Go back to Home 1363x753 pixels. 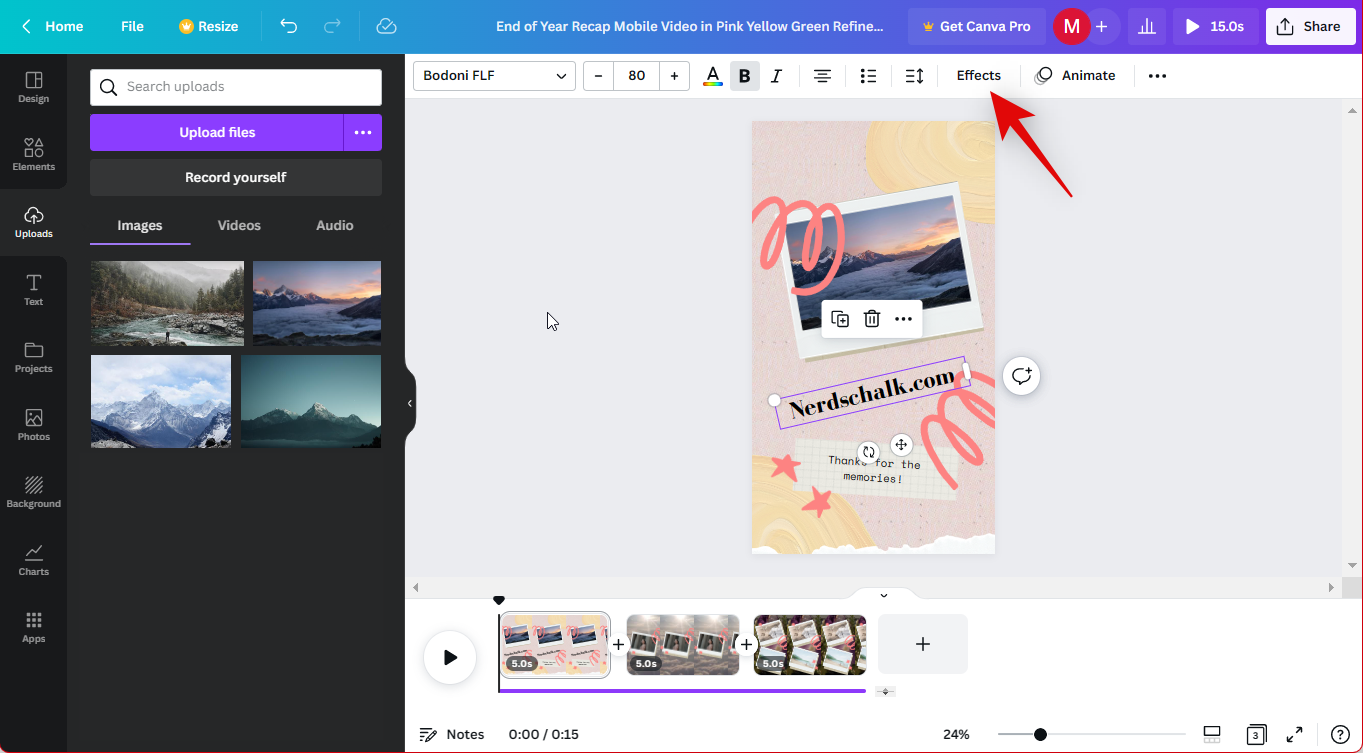[53, 26]
